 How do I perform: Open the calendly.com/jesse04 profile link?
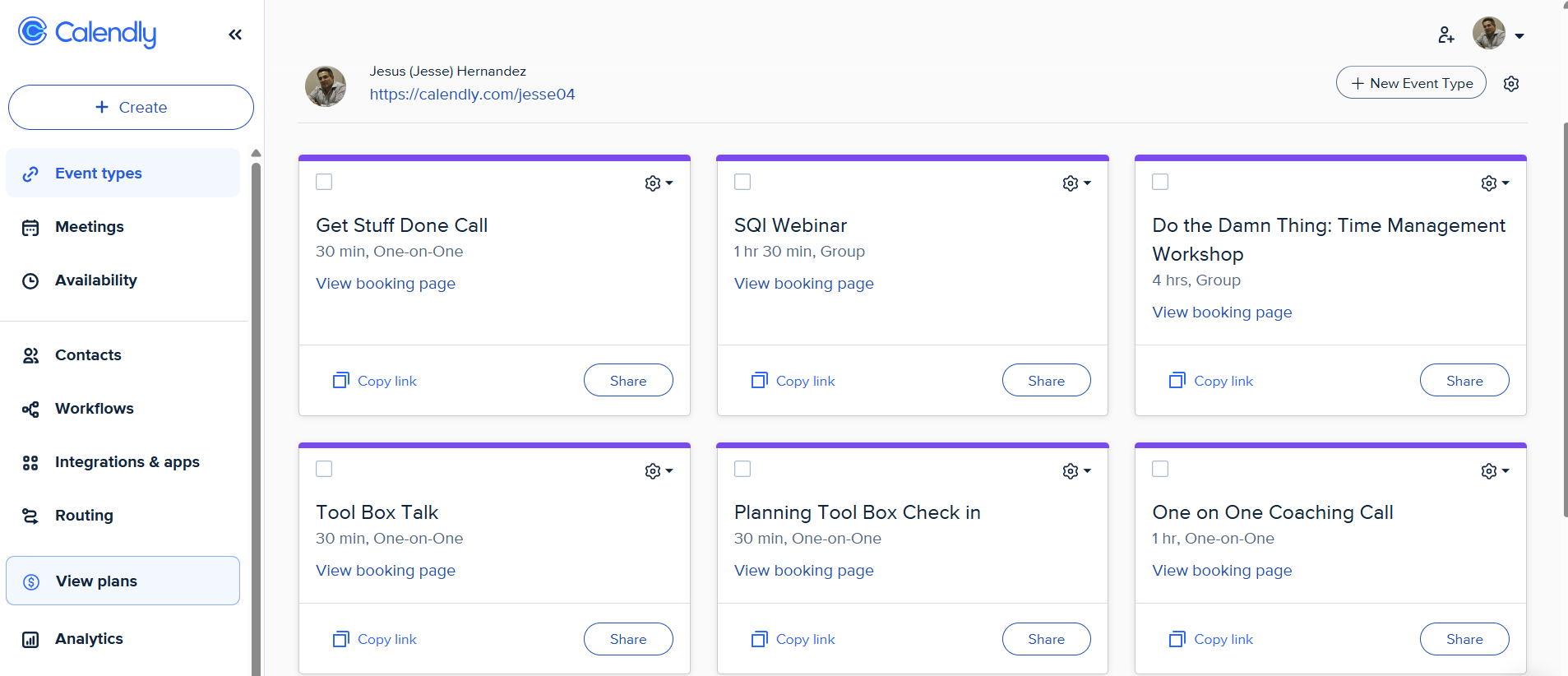click(472, 95)
